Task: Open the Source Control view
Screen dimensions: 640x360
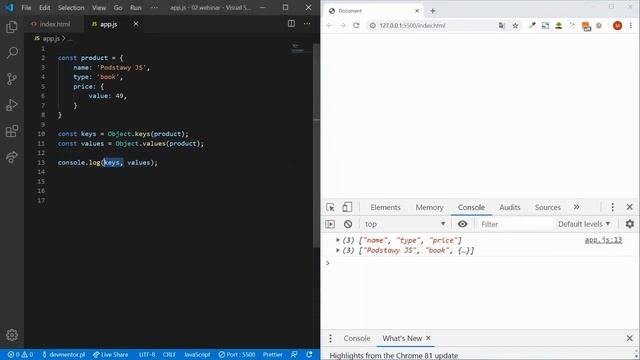Action: pyautogui.click(x=12, y=79)
